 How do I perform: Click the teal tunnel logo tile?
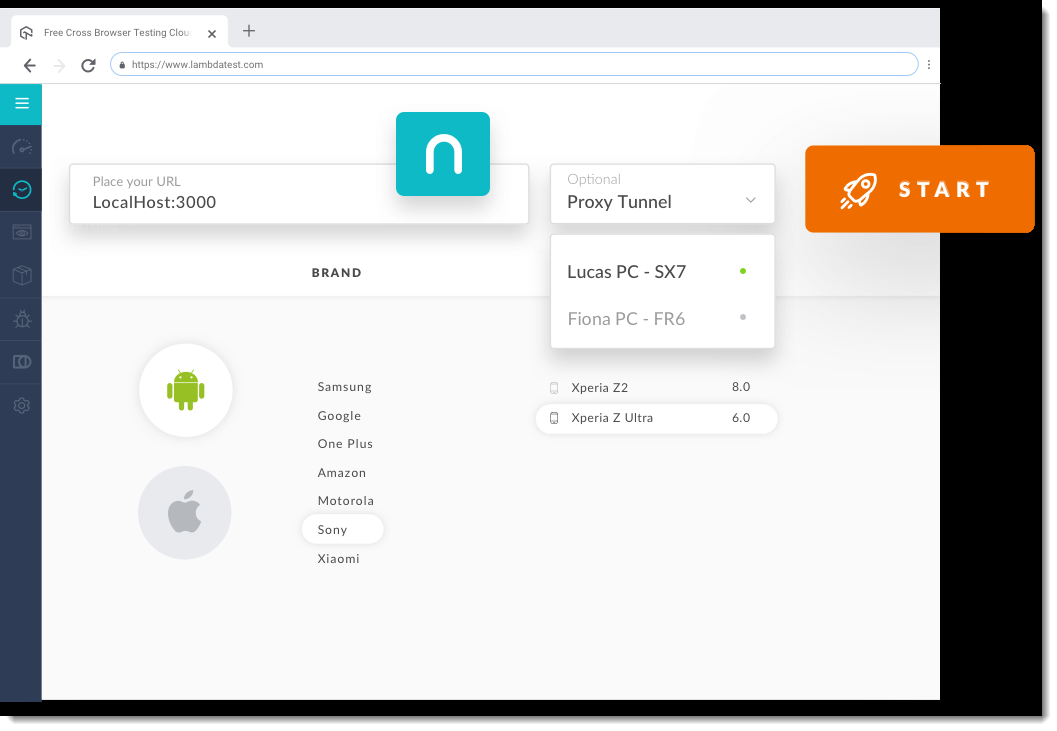443,154
